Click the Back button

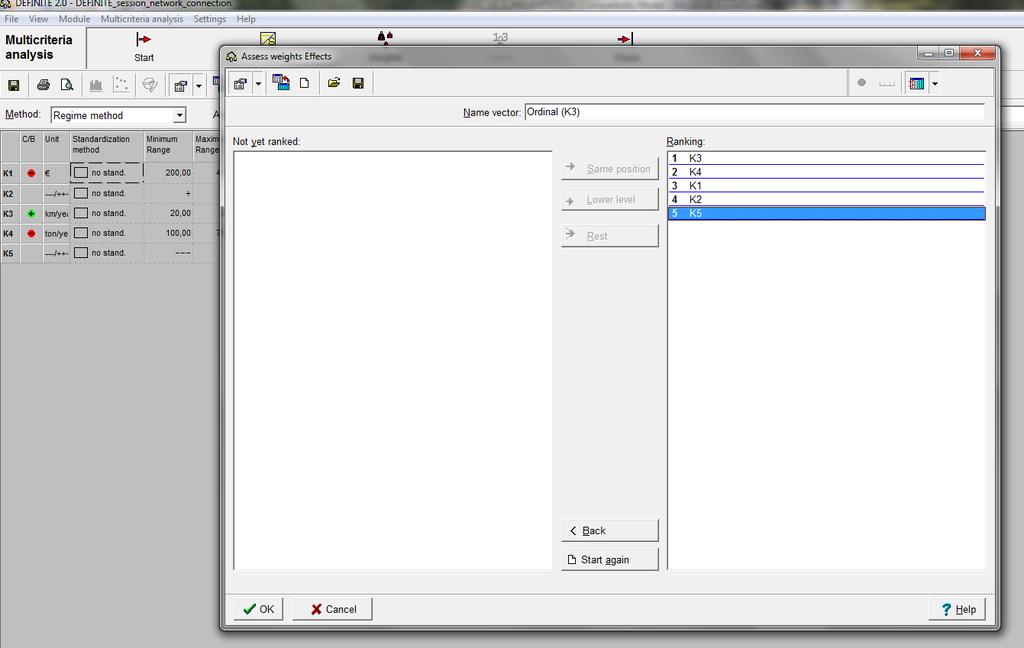click(x=610, y=530)
